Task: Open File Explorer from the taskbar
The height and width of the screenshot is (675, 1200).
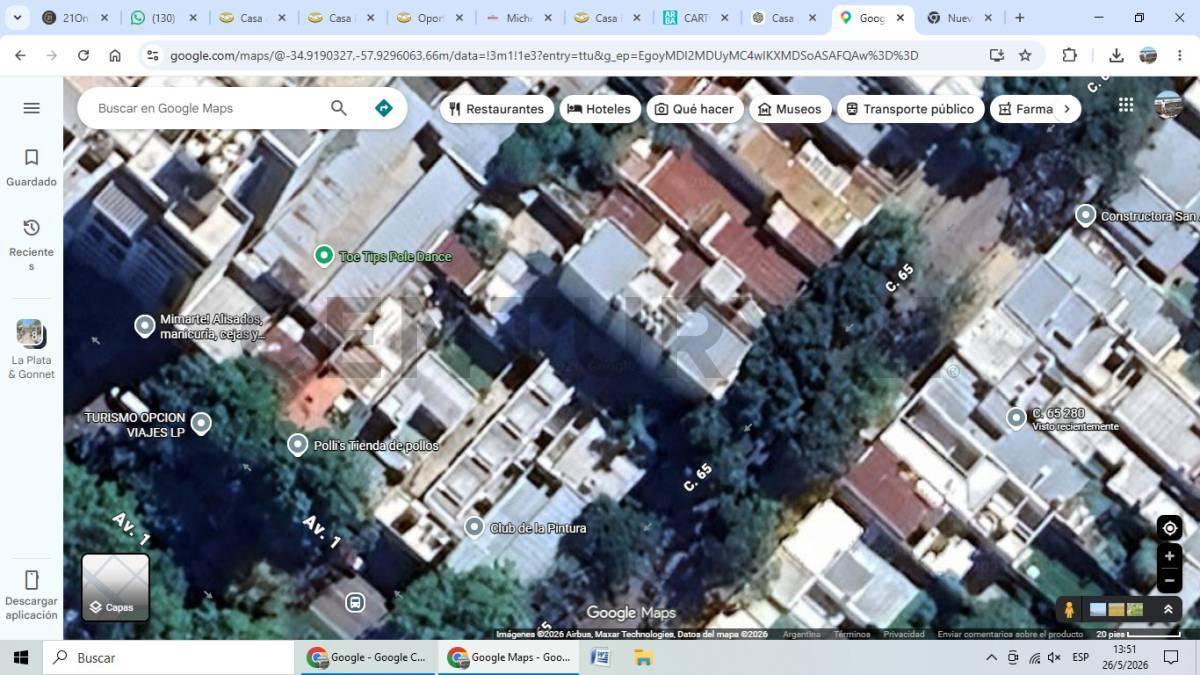Action: point(643,657)
